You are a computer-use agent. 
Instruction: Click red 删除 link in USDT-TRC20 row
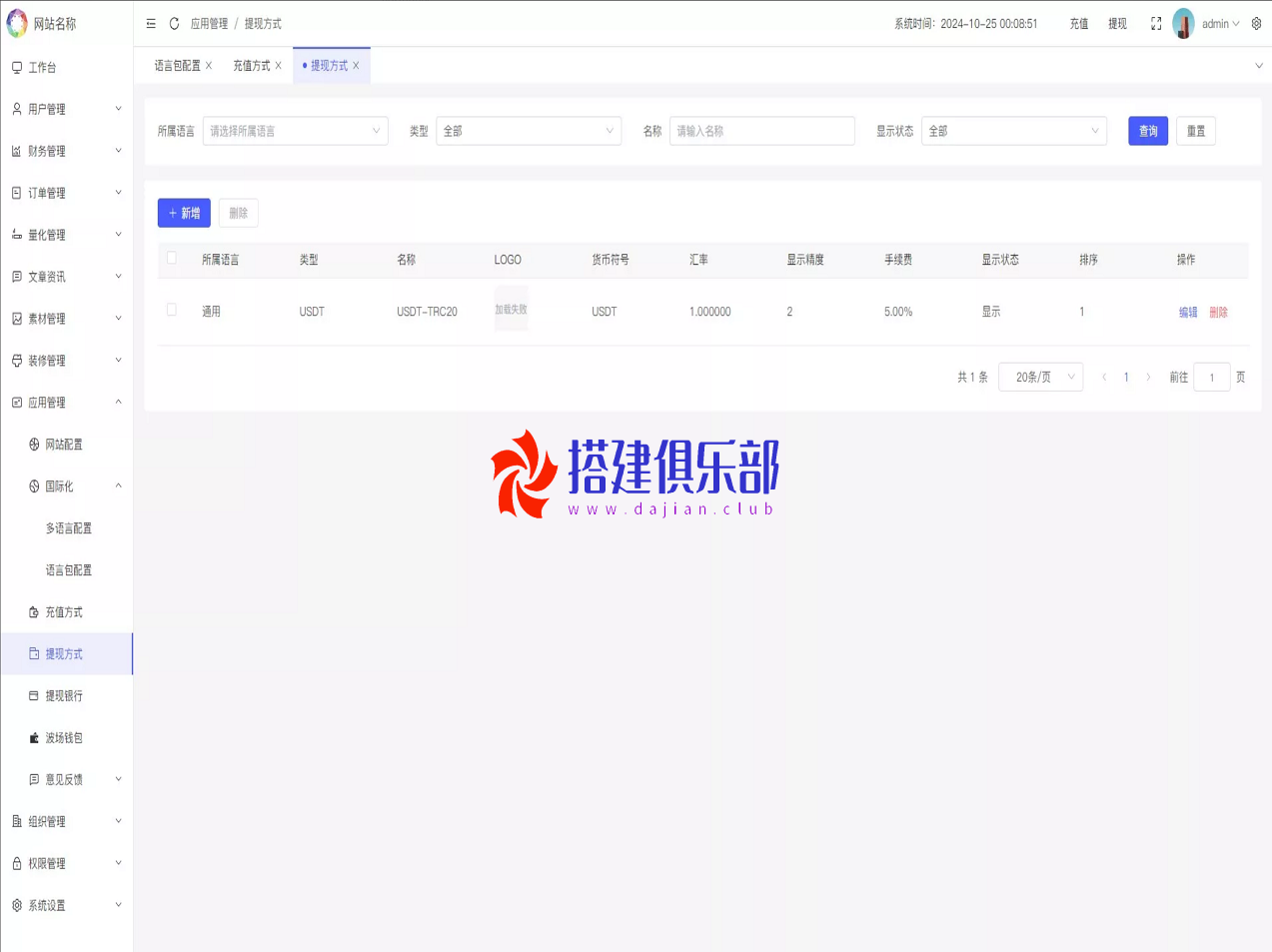1218,313
